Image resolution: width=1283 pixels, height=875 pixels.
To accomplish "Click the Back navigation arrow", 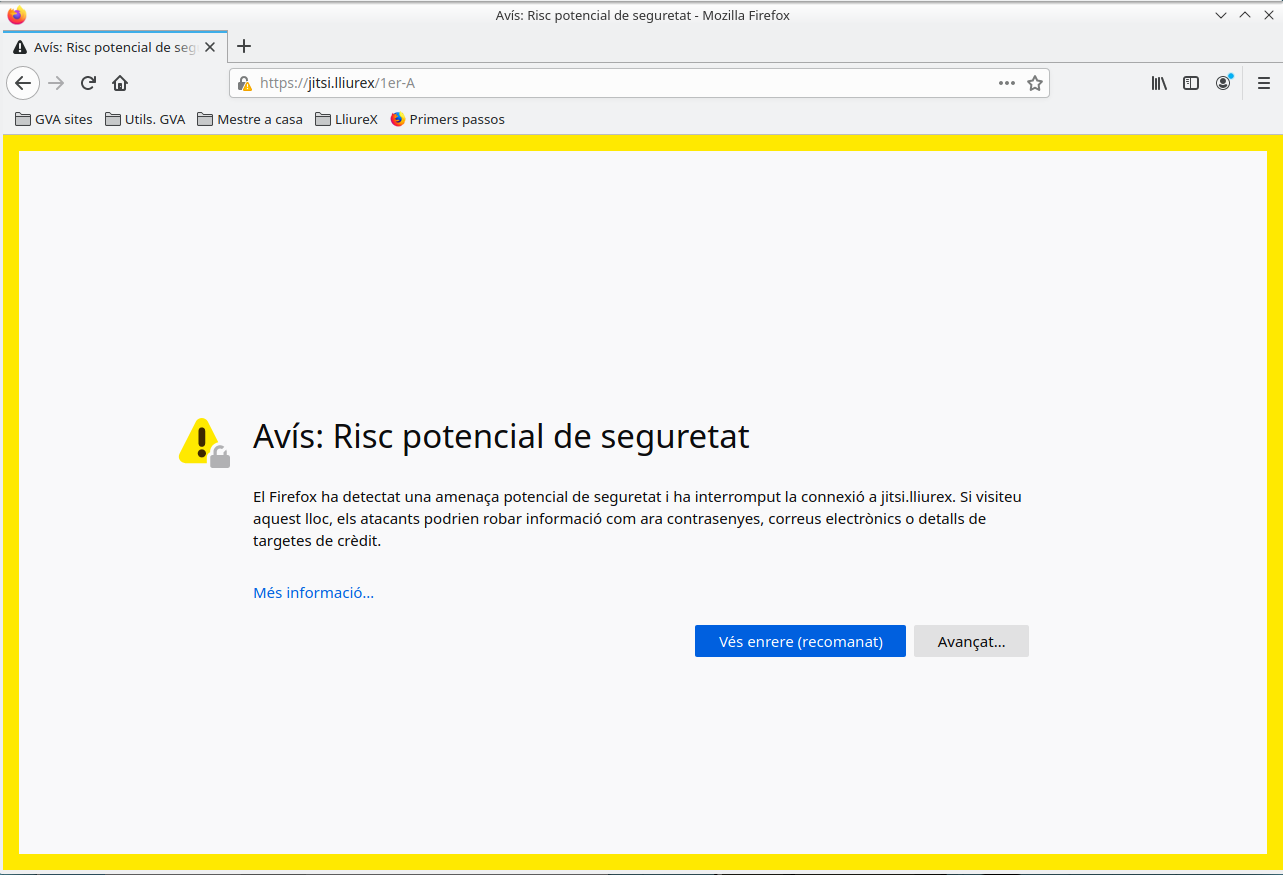I will point(23,83).
